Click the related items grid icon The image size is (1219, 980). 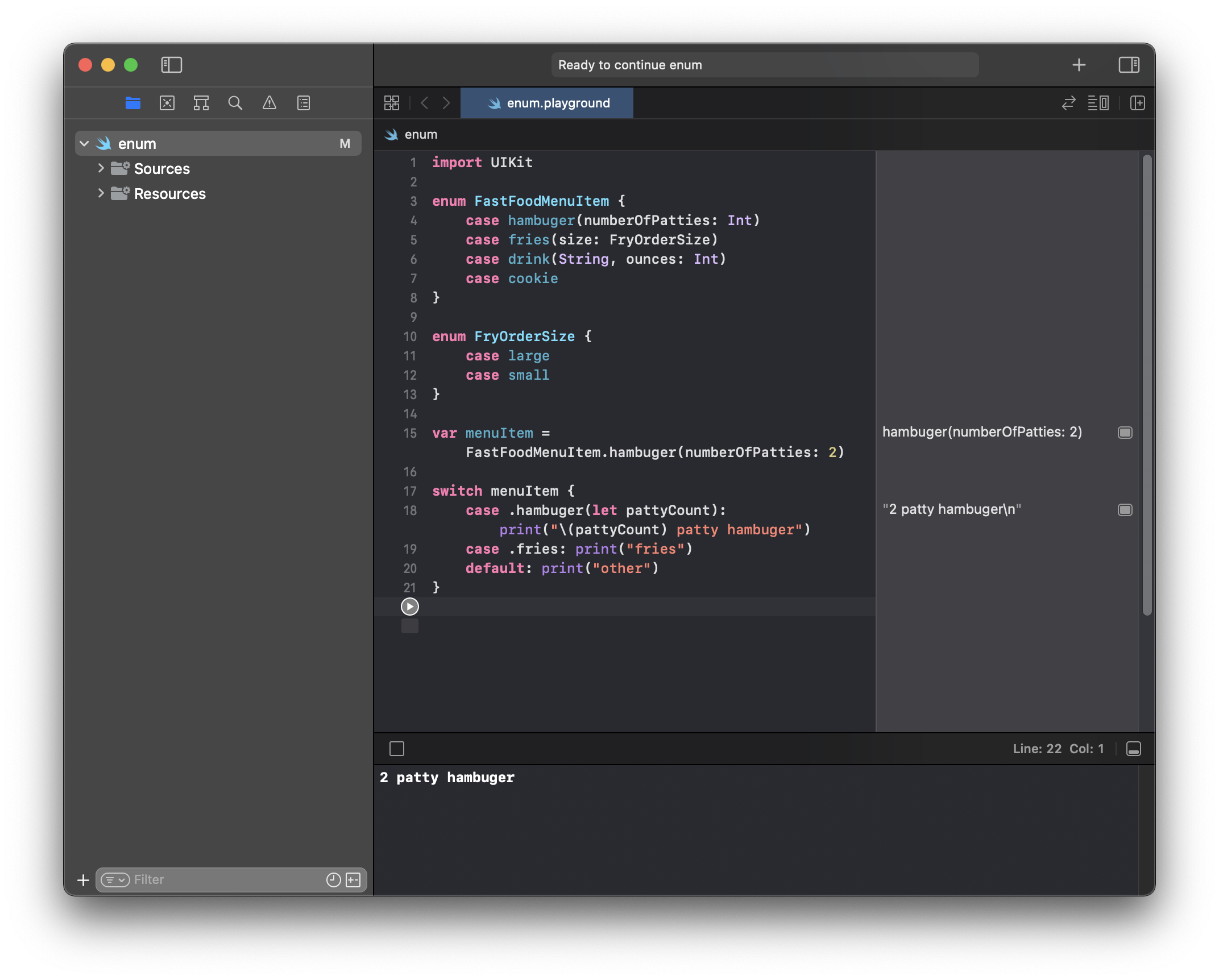pos(392,103)
